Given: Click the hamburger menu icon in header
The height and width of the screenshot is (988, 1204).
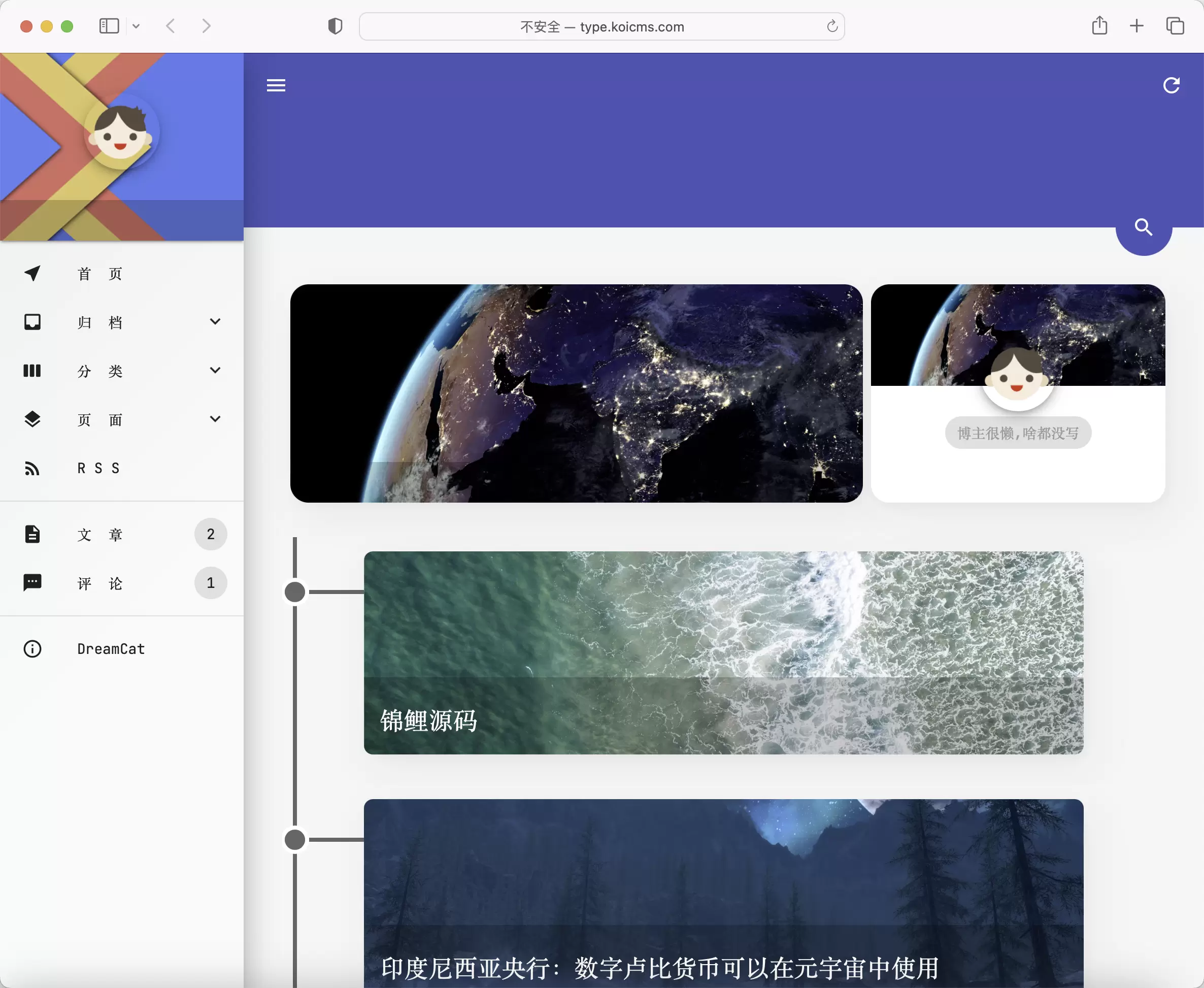Looking at the screenshot, I should point(276,85).
